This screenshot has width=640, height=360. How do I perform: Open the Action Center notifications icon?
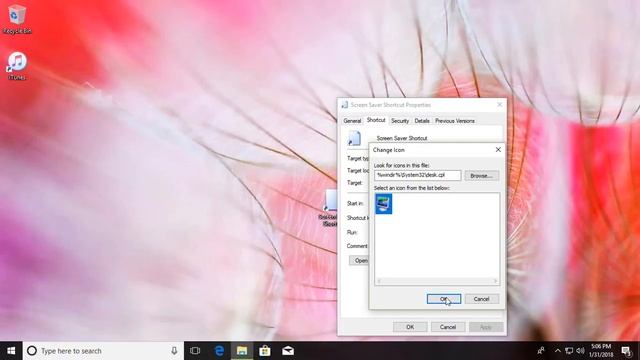point(627,351)
